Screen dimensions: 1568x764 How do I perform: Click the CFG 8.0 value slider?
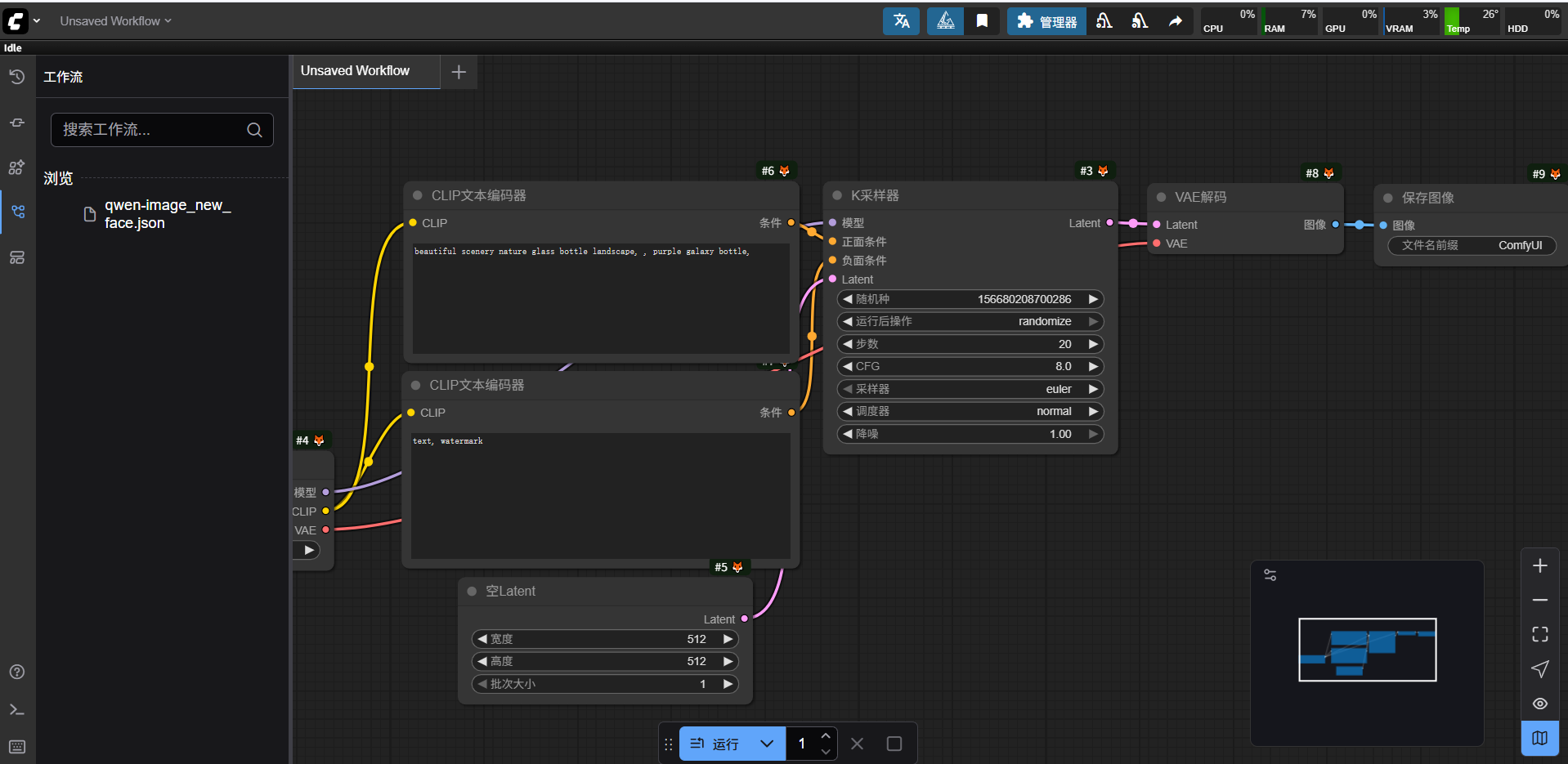pos(970,366)
